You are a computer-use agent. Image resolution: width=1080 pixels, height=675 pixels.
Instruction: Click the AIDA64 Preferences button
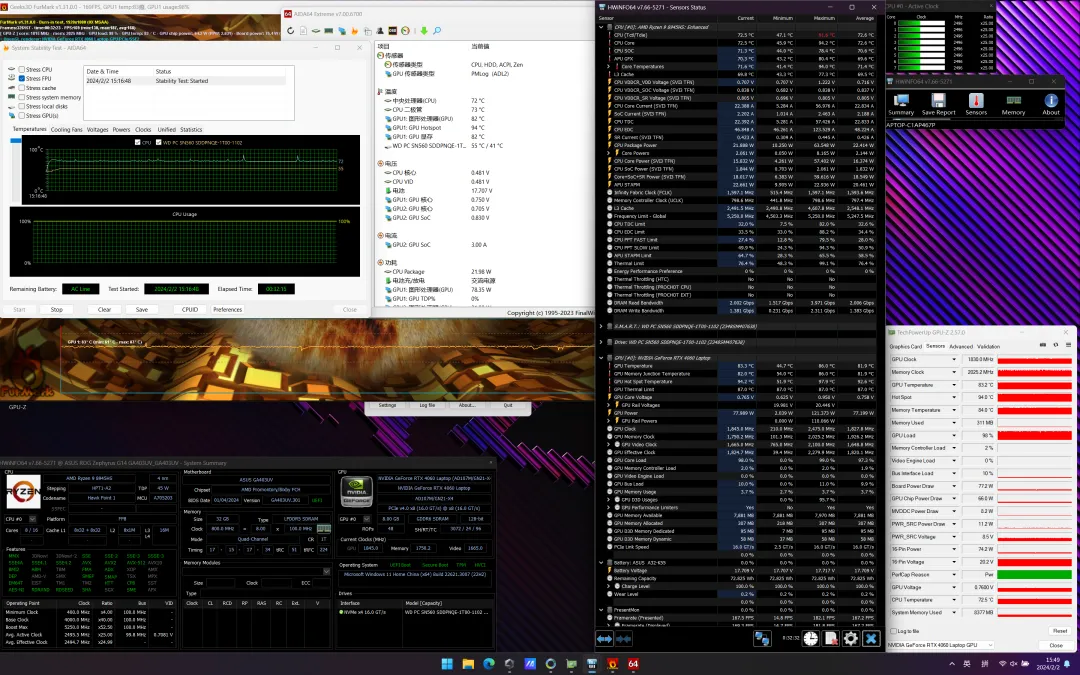227,309
